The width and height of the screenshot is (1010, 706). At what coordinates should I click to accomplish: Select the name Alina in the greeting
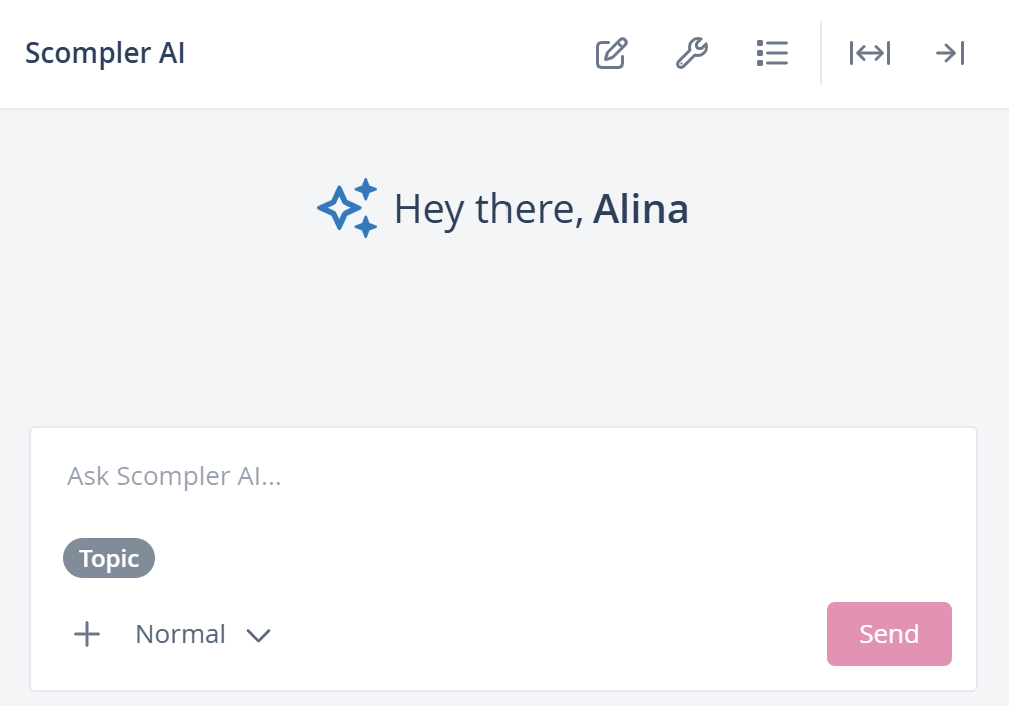point(640,209)
